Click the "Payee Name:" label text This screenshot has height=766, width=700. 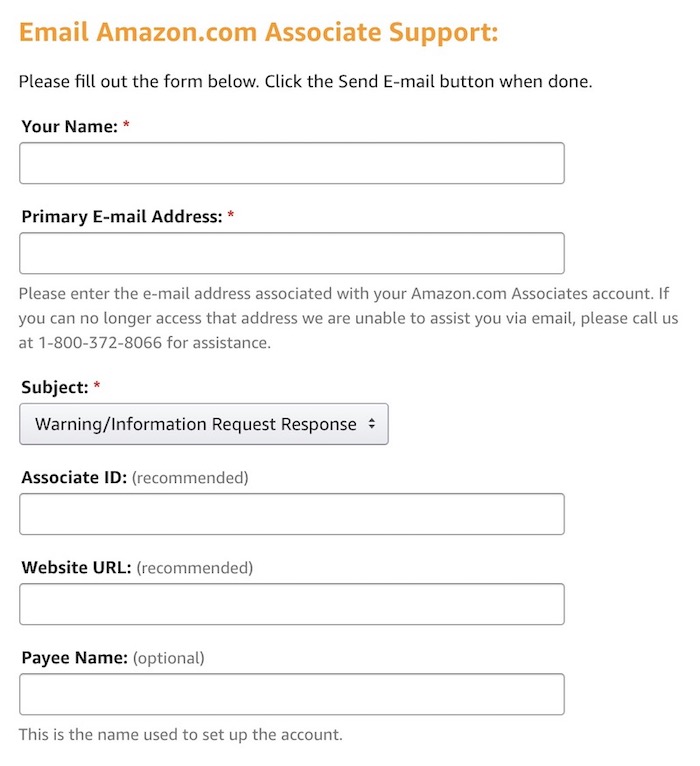[x=74, y=658]
